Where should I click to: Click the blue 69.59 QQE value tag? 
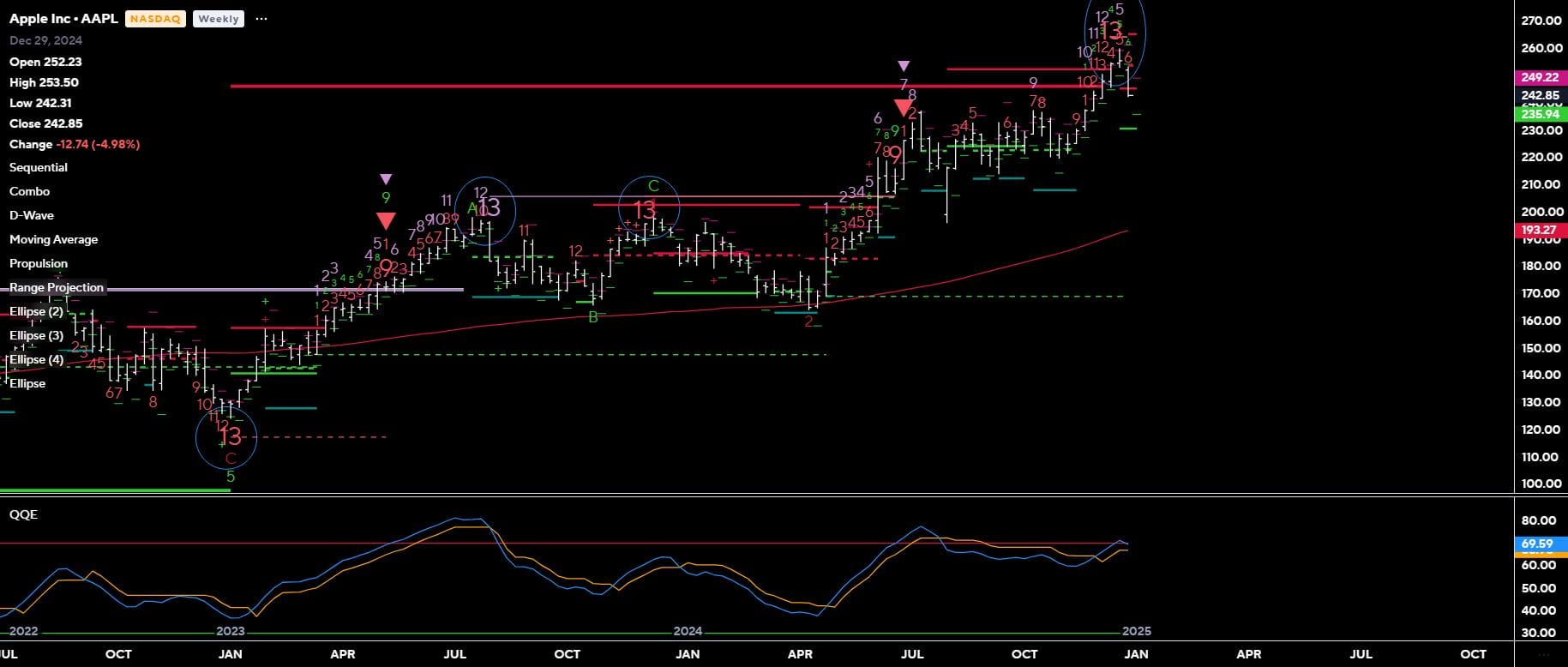[1537, 544]
